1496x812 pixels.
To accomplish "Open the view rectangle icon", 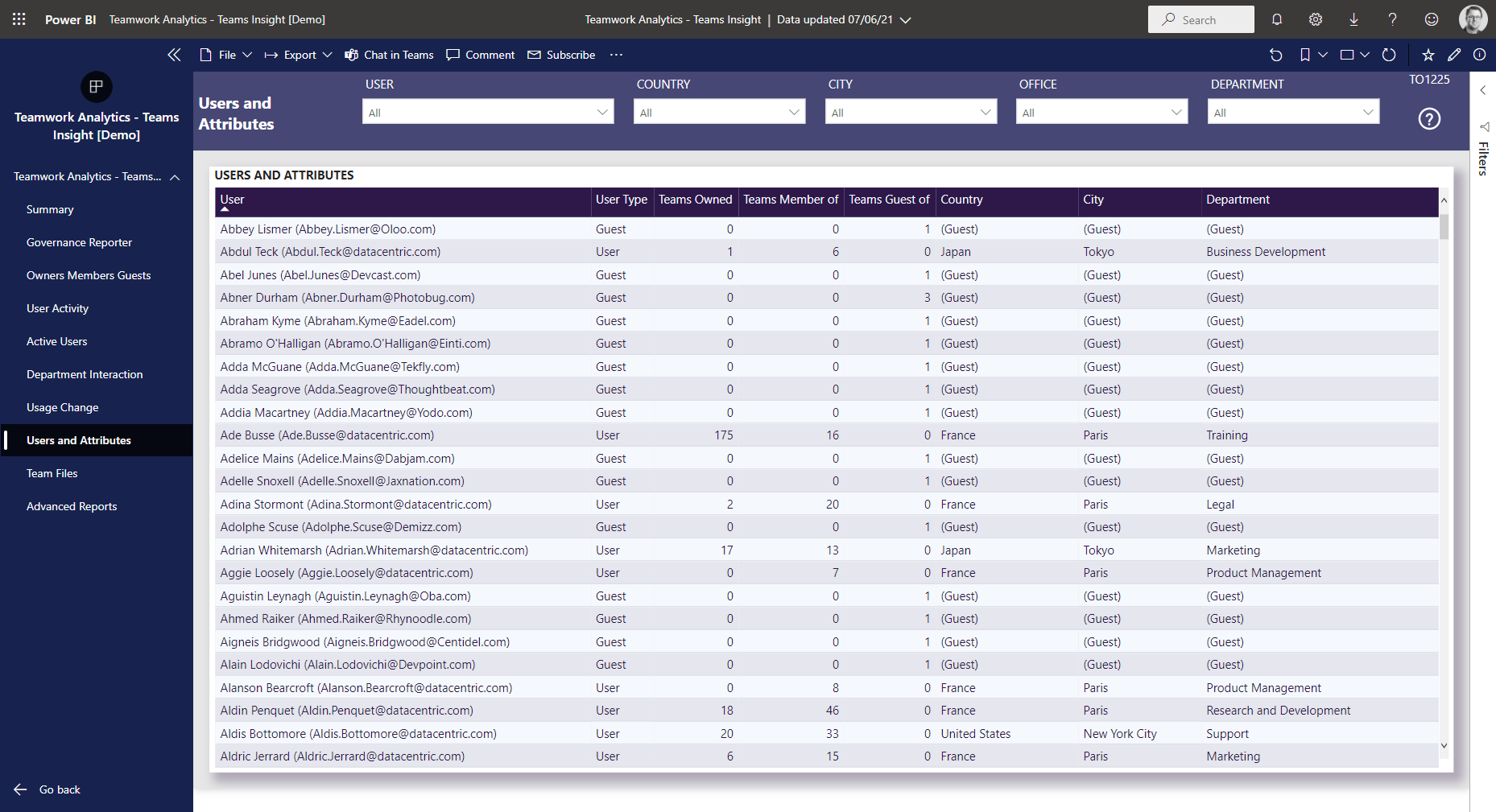I will [x=1347, y=55].
